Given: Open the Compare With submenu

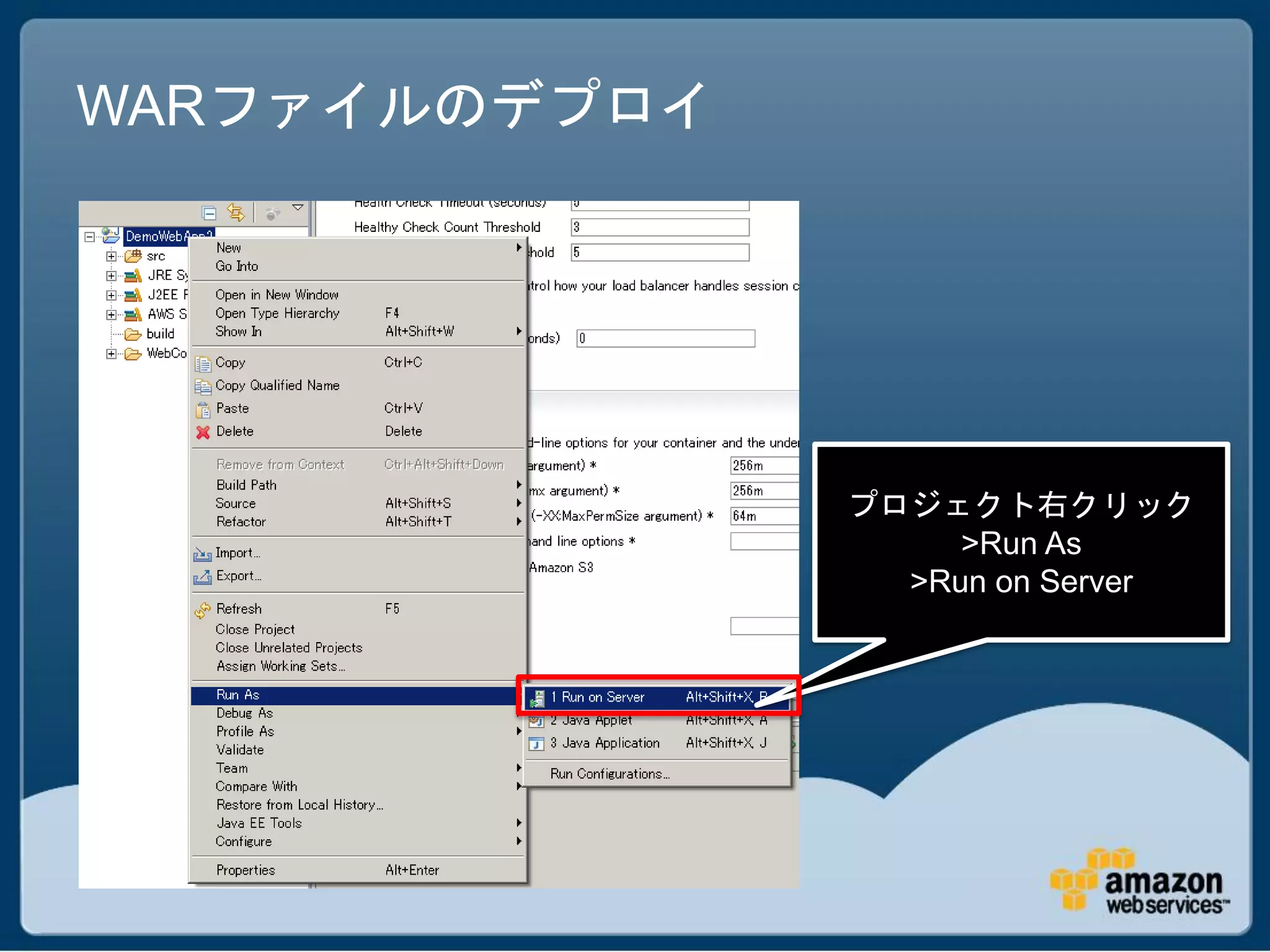Looking at the screenshot, I should tap(358, 787).
